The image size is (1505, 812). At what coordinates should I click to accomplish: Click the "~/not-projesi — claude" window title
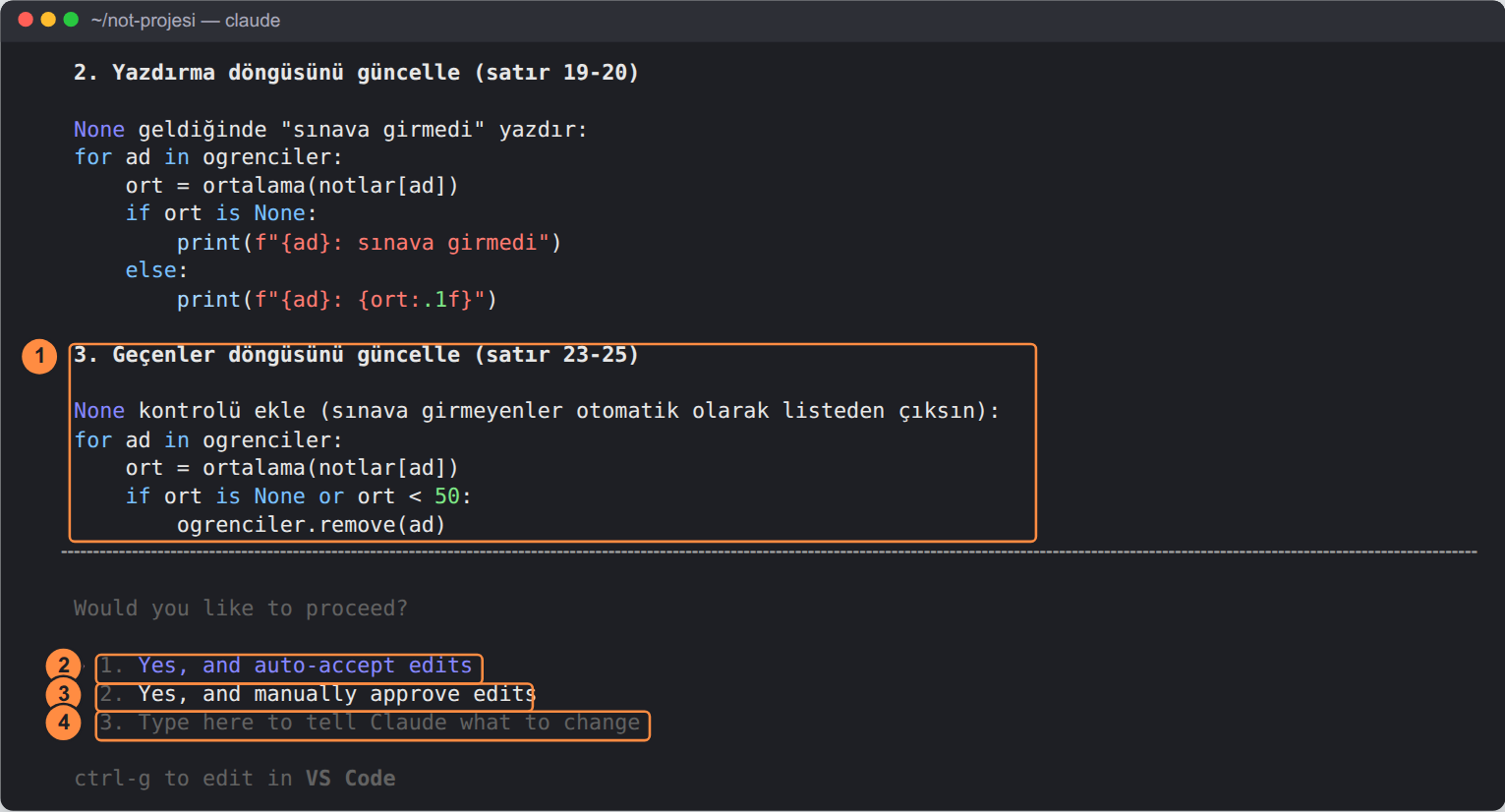point(186,21)
